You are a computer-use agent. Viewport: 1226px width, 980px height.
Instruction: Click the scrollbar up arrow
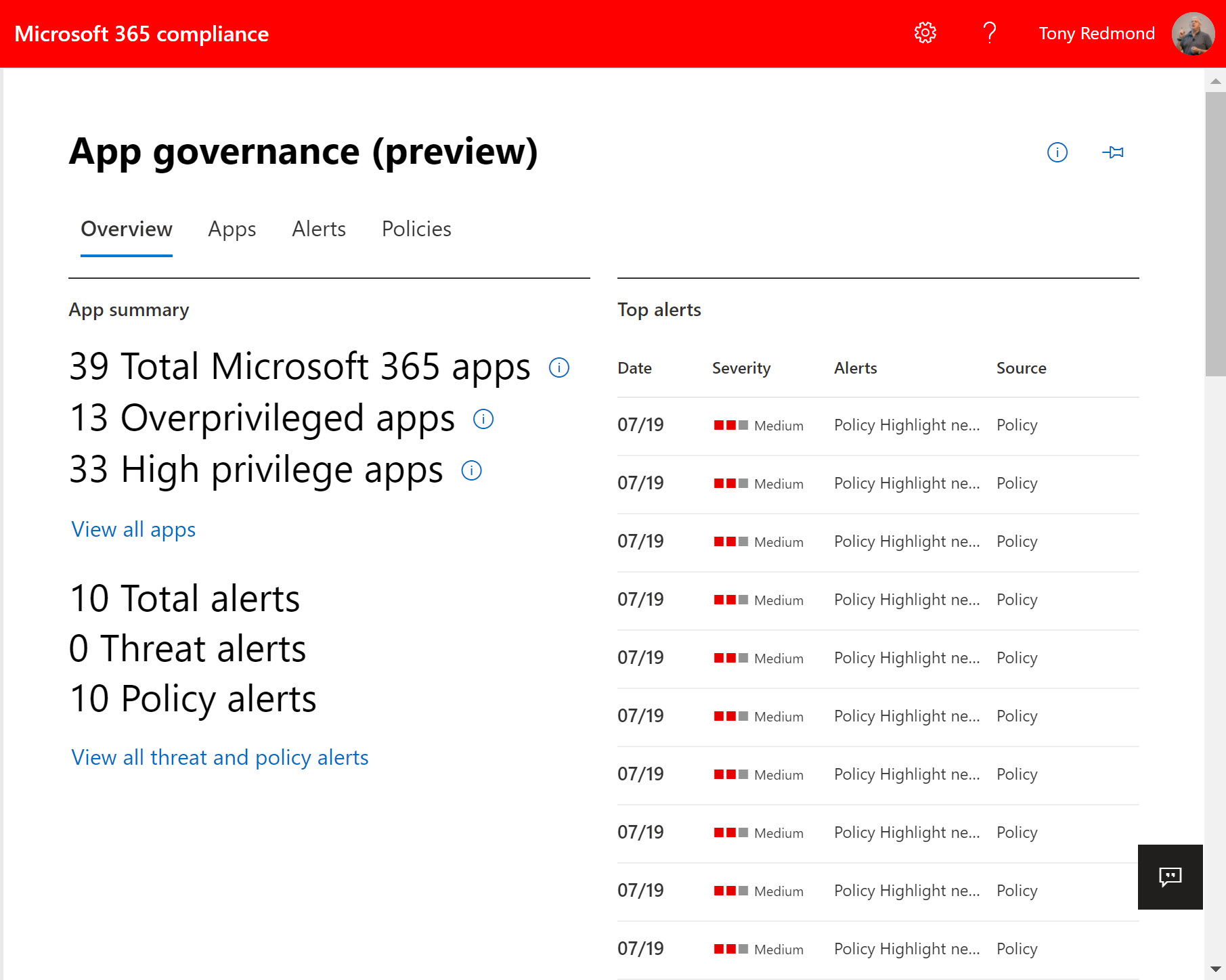pyautogui.click(x=1215, y=81)
